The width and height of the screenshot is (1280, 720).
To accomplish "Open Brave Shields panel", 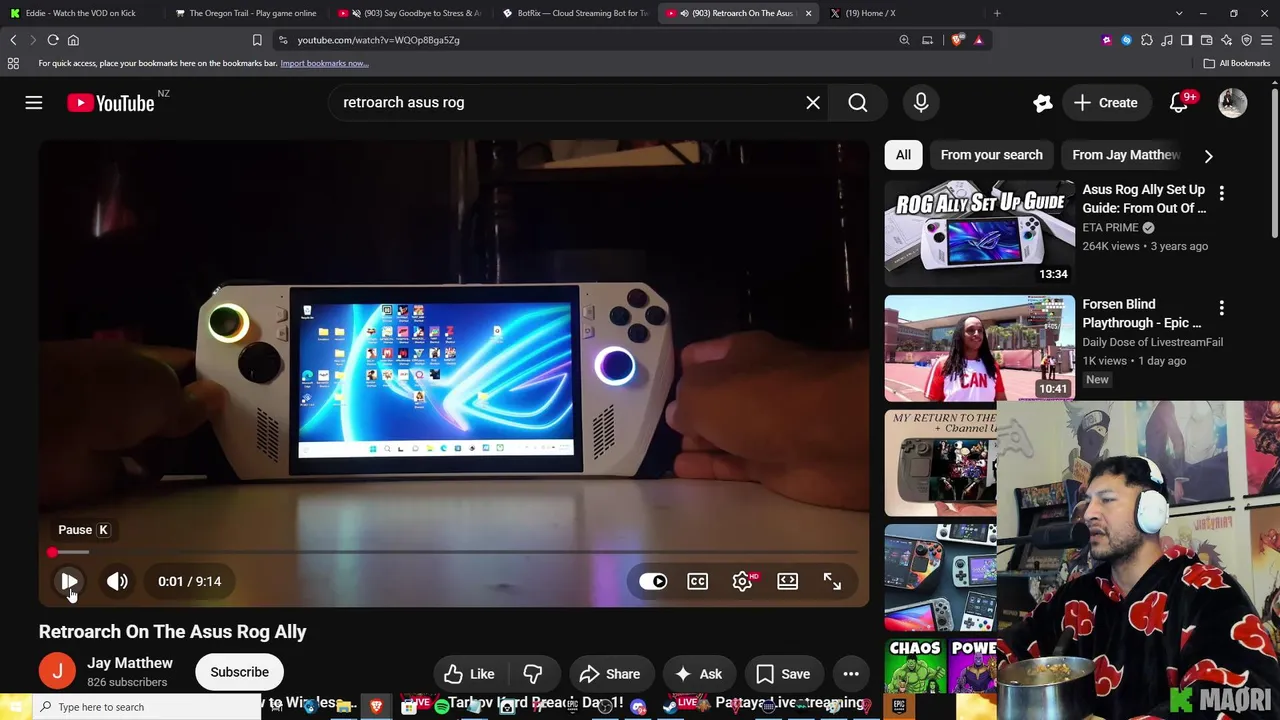I will click(958, 40).
